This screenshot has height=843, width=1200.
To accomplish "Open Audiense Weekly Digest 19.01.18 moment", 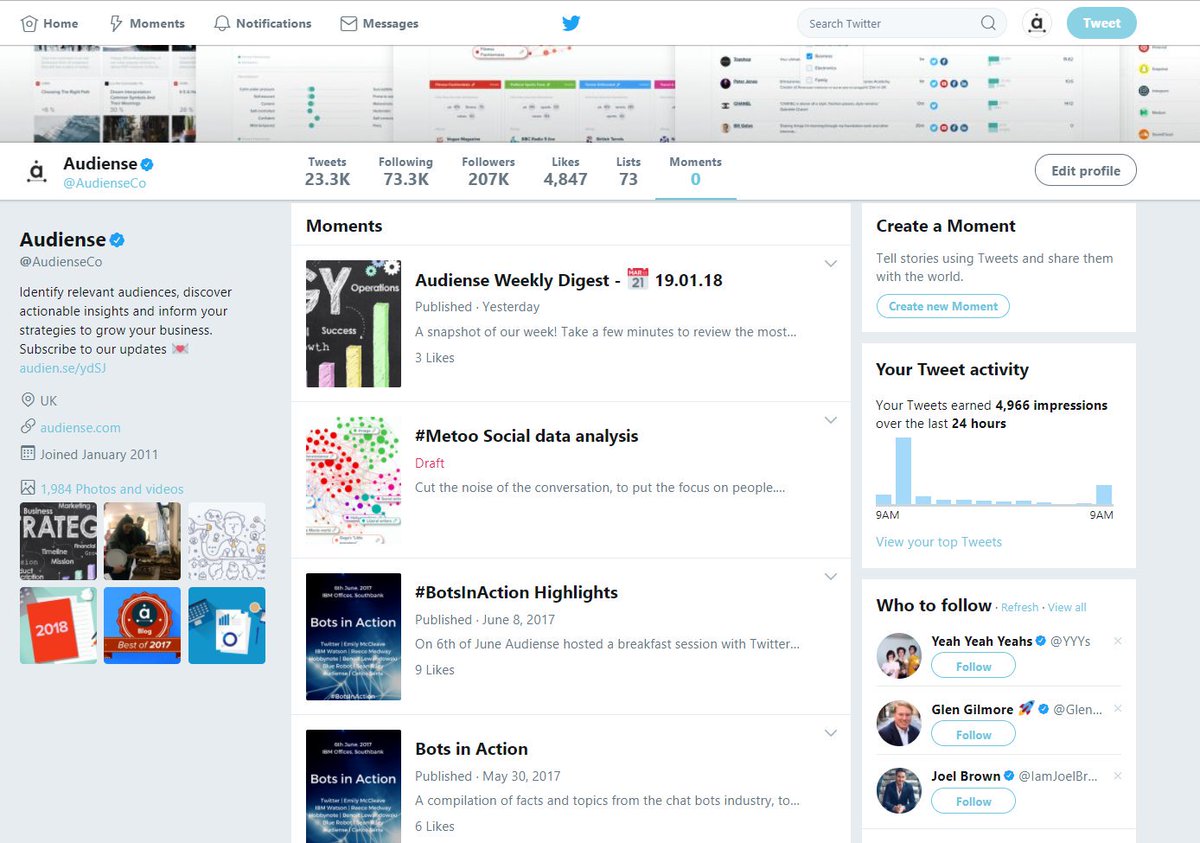I will point(568,280).
